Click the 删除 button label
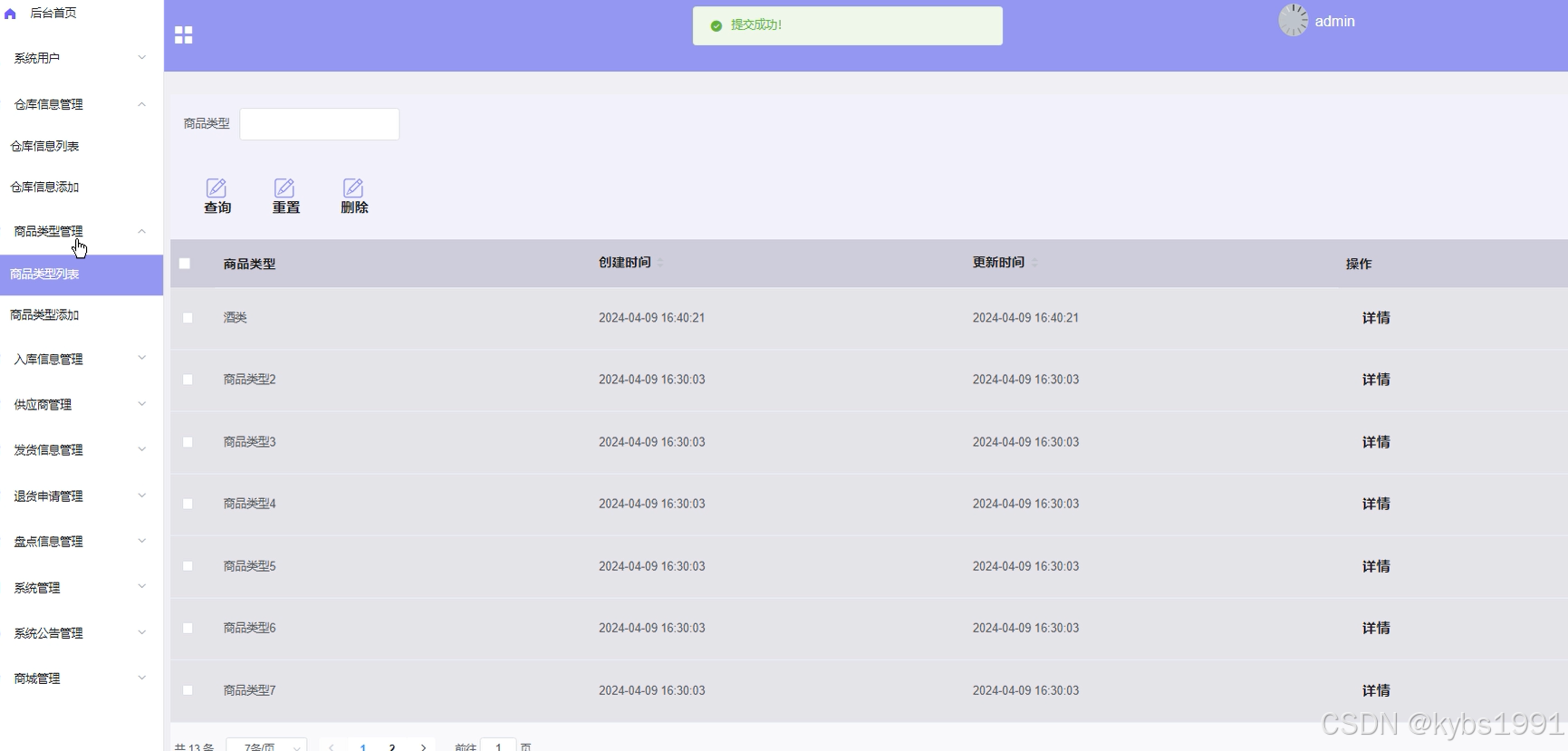 pyautogui.click(x=354, y=207)
